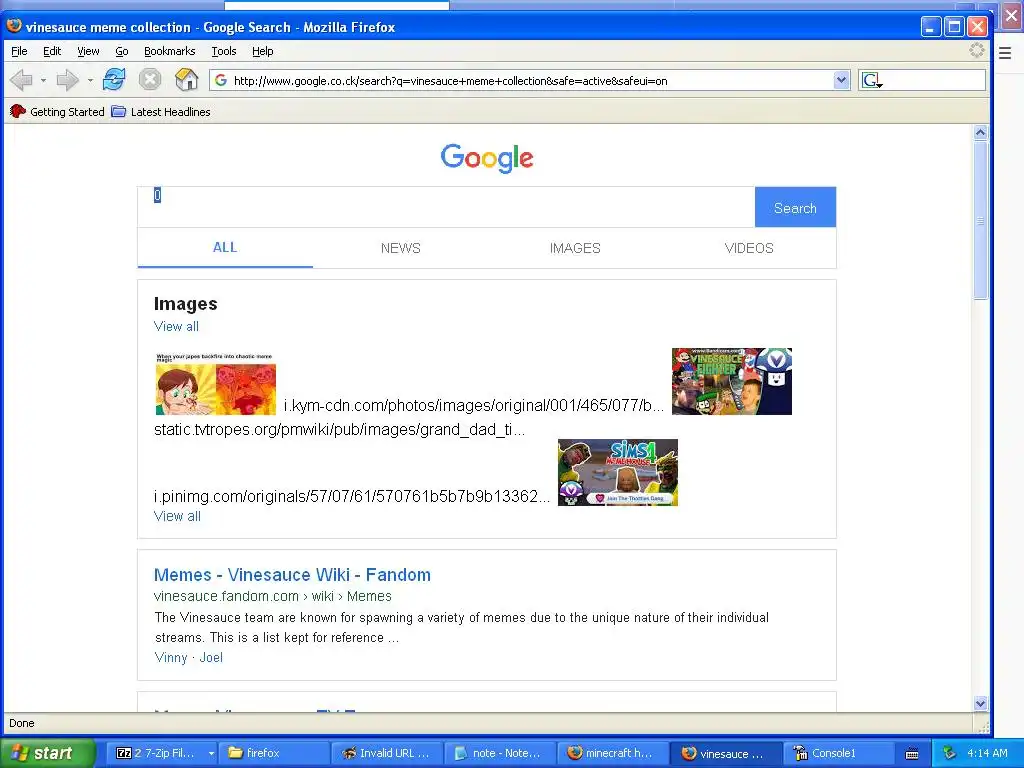
Task: Click the keyboard icon in the taskbar
Action: [x=912, y=754]
